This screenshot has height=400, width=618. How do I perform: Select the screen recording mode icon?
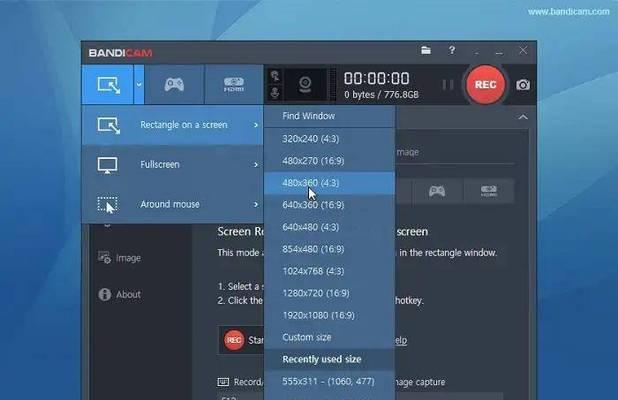click(x=108, y=85)
